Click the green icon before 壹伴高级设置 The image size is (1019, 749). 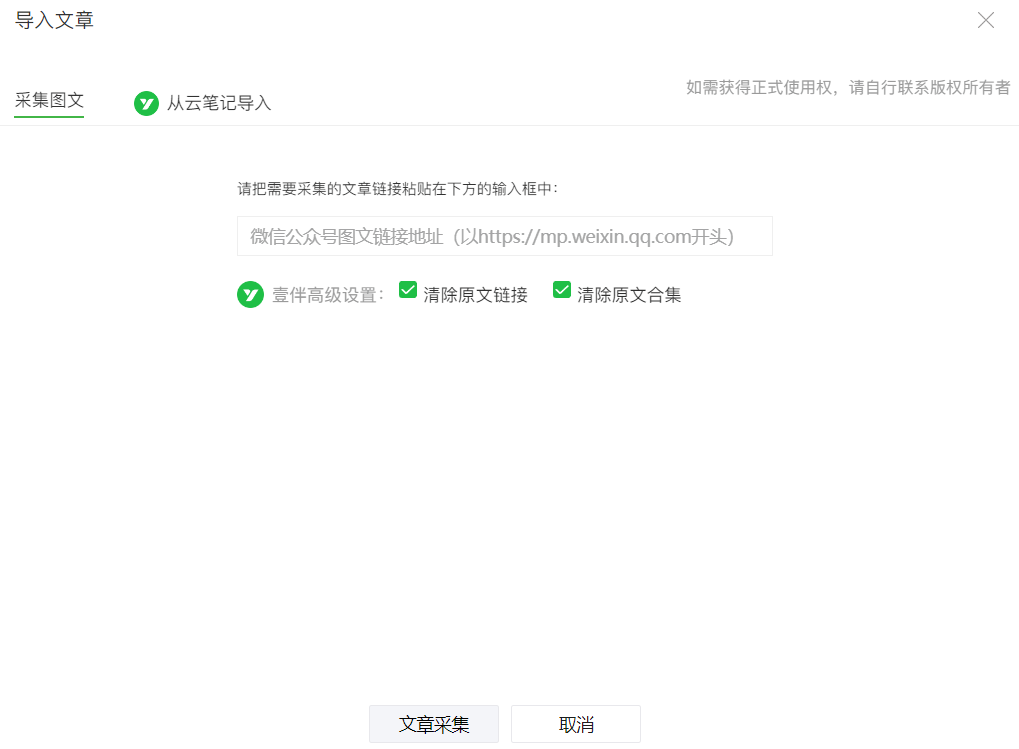coord(250,294)
